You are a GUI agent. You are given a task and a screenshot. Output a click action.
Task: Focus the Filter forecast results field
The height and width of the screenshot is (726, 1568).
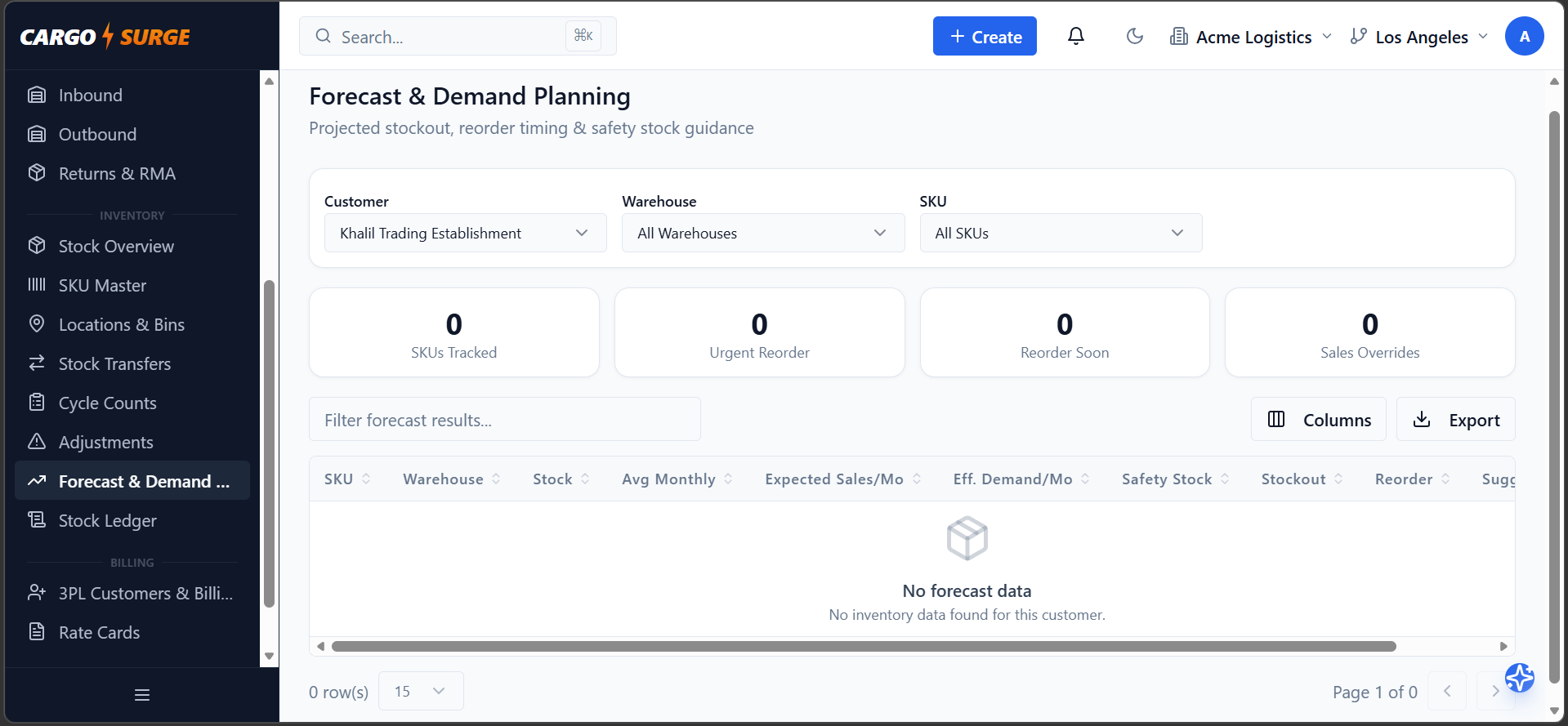[505, 419]
